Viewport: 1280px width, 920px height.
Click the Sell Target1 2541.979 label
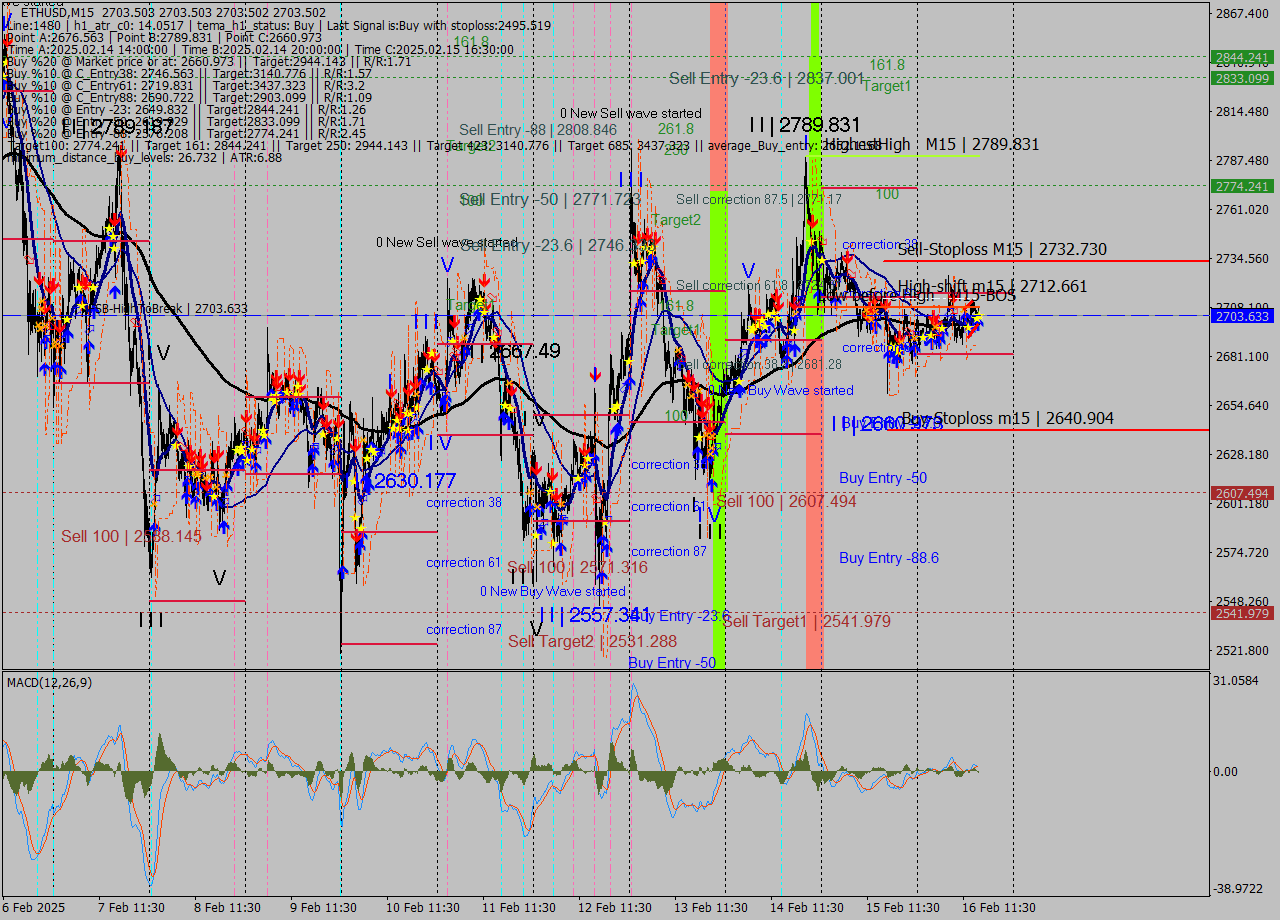[x=806, y=621]
